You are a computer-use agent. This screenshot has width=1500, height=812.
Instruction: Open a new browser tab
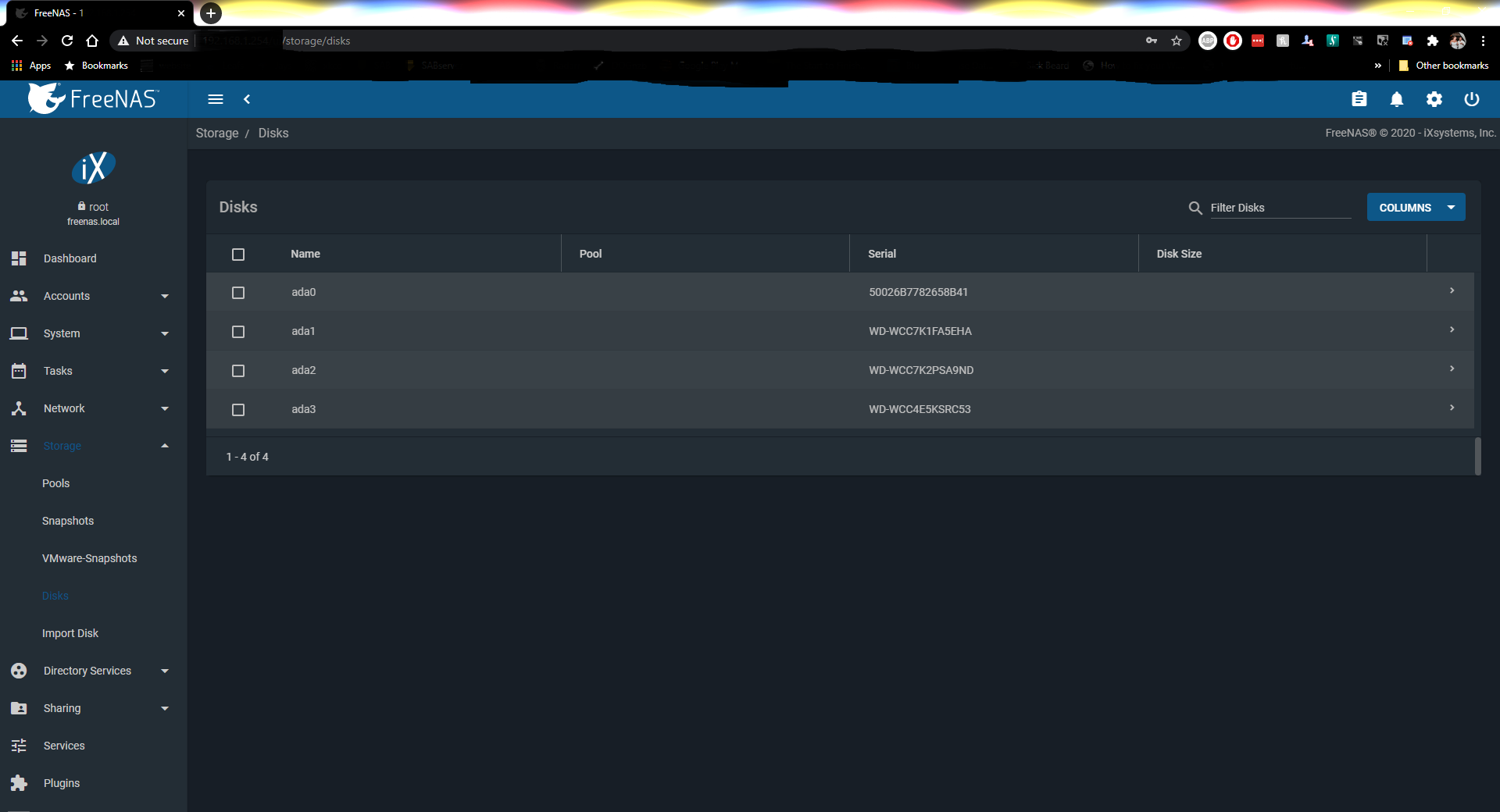[x=211, y=13]
